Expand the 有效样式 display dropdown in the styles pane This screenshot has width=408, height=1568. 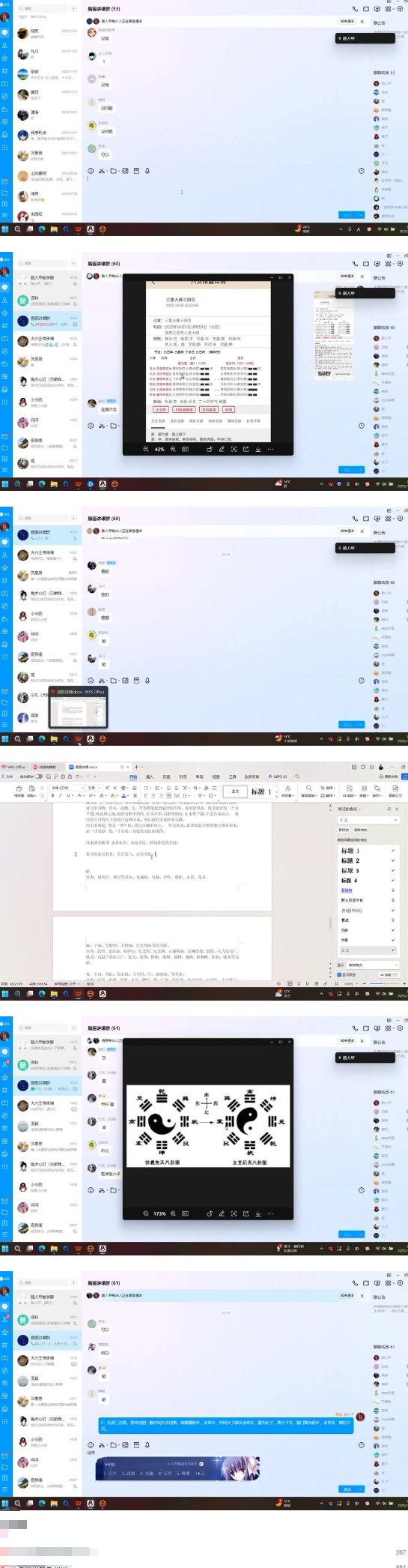pyautogui.click(x=373, y=965)
